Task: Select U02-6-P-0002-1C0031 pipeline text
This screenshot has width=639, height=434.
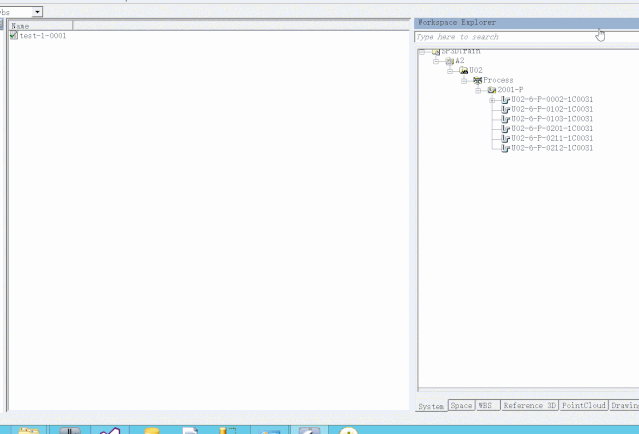Action: click(x=552, y=99)
